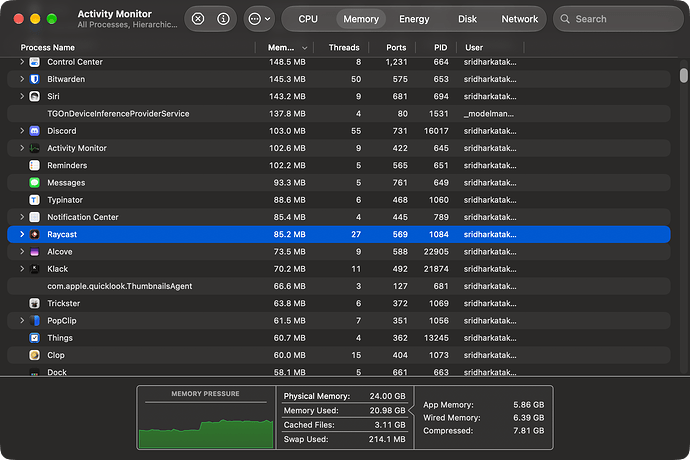Switch to the Network tab

[x=520, y=19]
